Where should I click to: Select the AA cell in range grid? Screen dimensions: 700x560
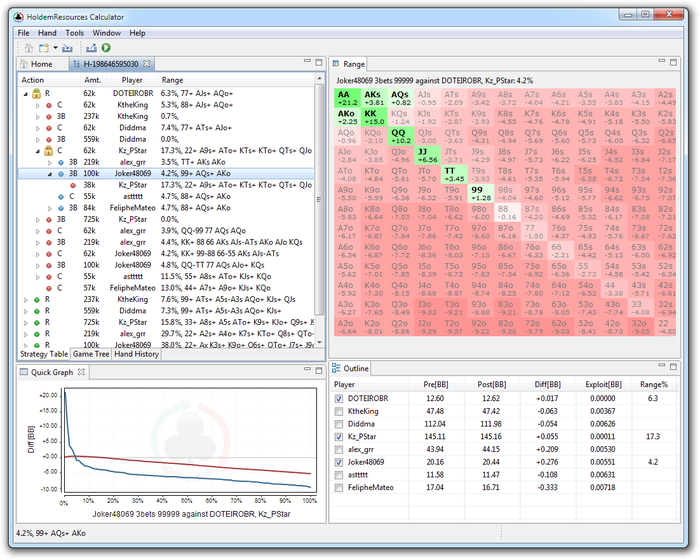[347, 98]
